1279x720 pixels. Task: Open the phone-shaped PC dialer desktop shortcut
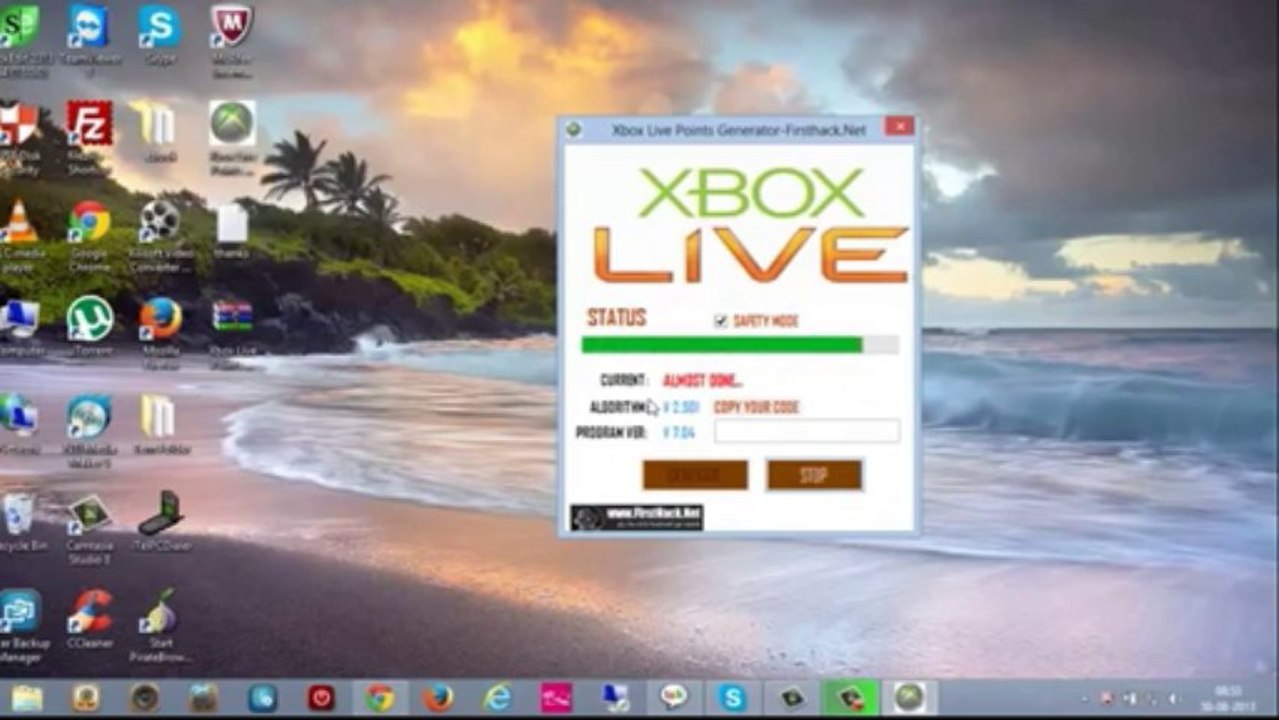coord(160,520)
